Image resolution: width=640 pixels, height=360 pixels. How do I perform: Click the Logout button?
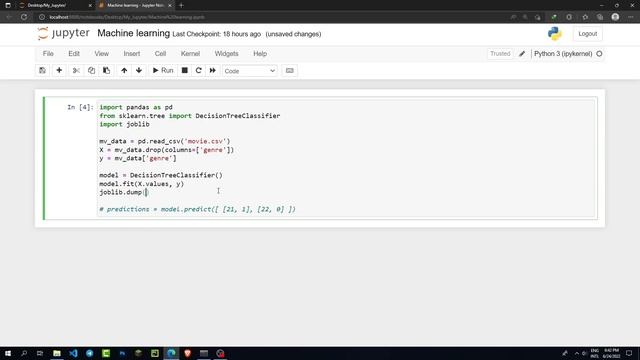pos(587,34)
